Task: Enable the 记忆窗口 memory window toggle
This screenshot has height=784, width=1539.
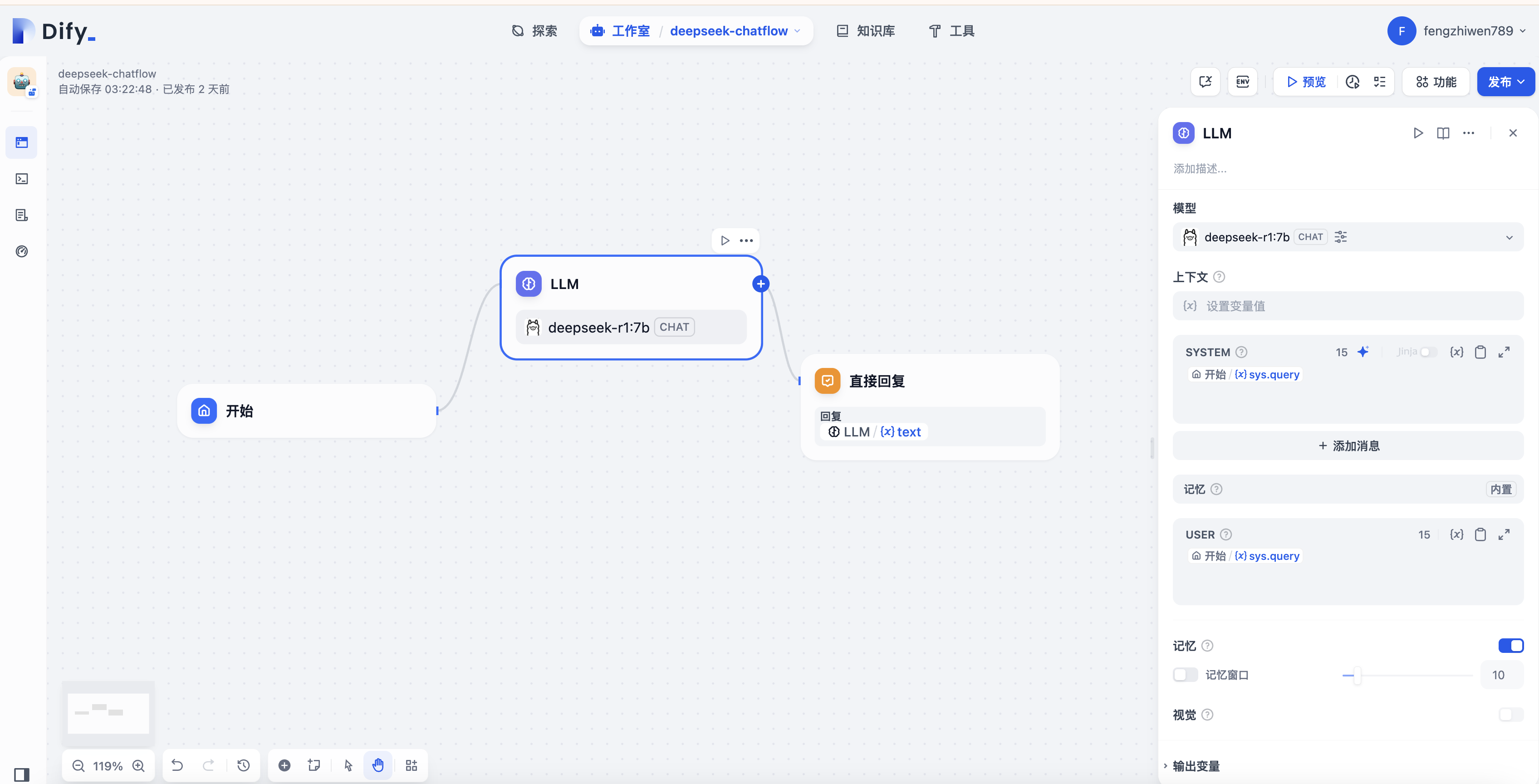Action: 1185,675
